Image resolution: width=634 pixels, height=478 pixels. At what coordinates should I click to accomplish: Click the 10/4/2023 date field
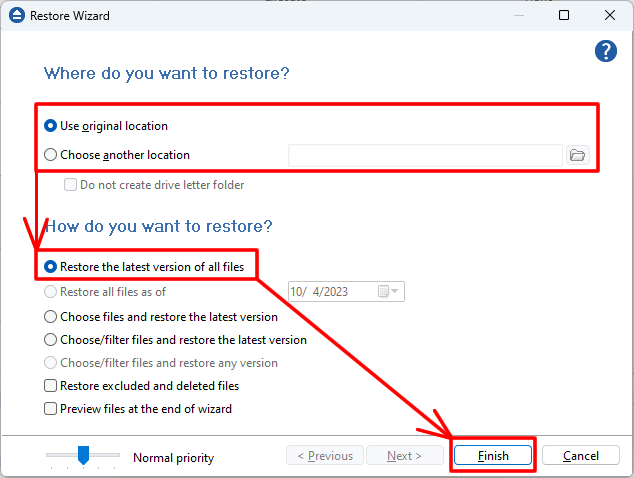(346, 292)
